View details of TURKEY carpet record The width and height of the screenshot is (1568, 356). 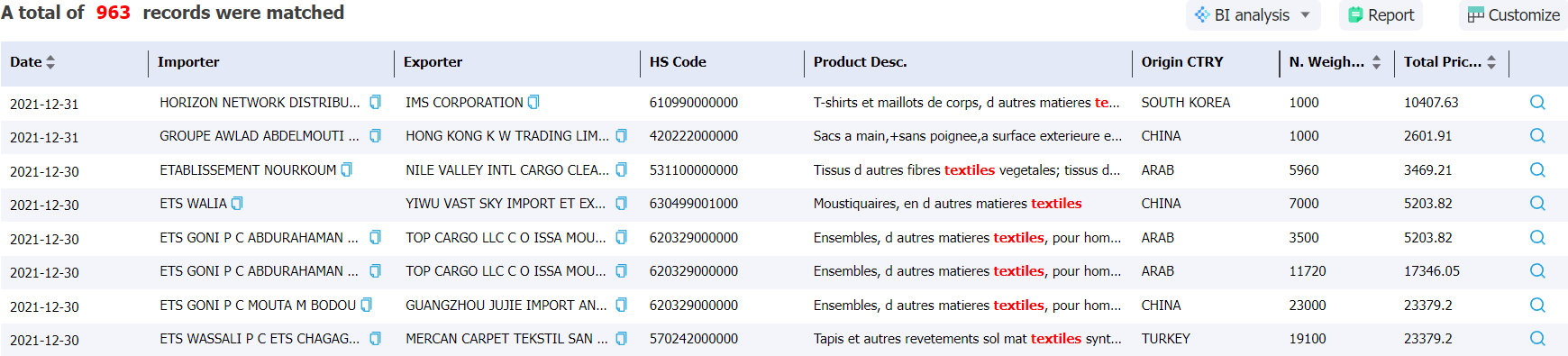pos(1537,339)
